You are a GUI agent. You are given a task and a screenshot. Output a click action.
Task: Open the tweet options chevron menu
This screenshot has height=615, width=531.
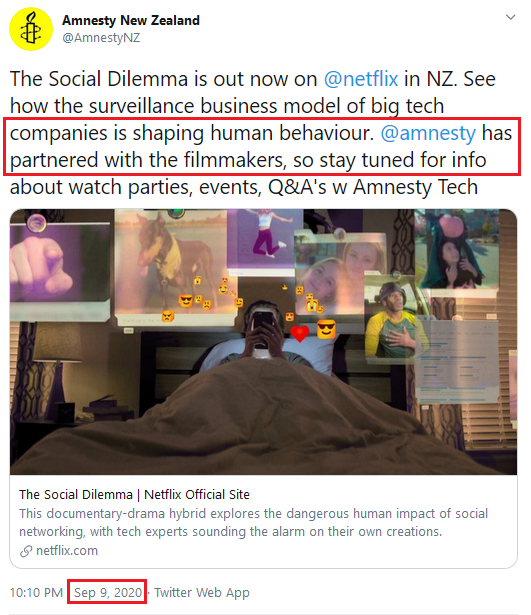[510, 17]
